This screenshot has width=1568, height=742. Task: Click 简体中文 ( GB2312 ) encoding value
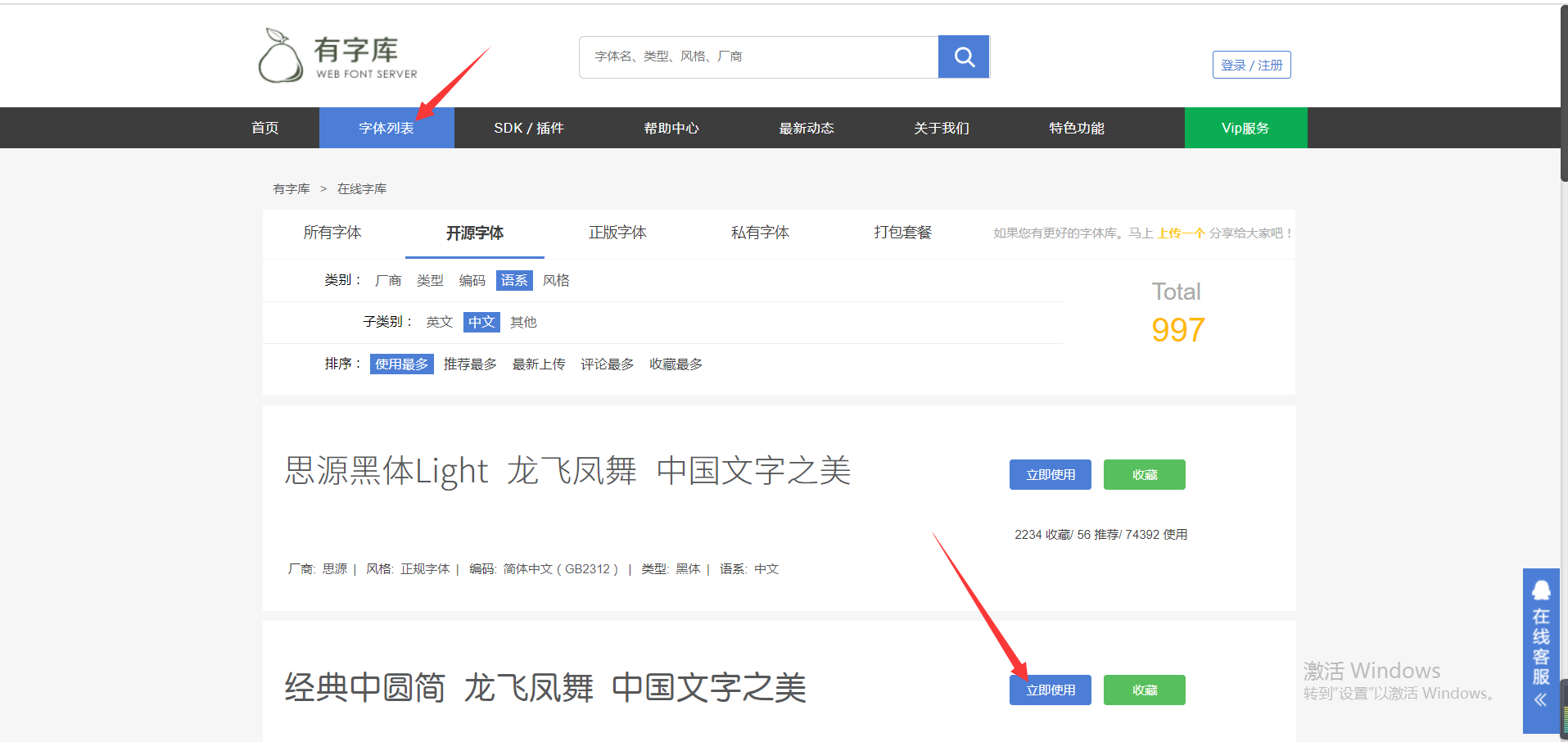tap(561, 569)
